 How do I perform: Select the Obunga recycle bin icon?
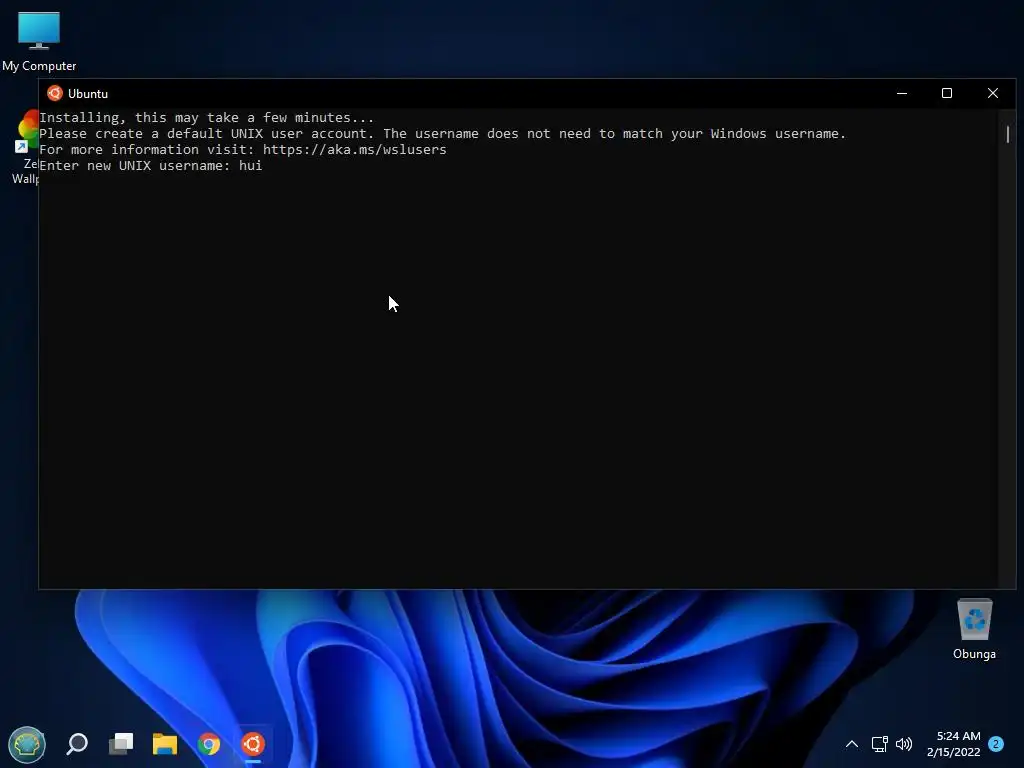click(x=974, y=630)
